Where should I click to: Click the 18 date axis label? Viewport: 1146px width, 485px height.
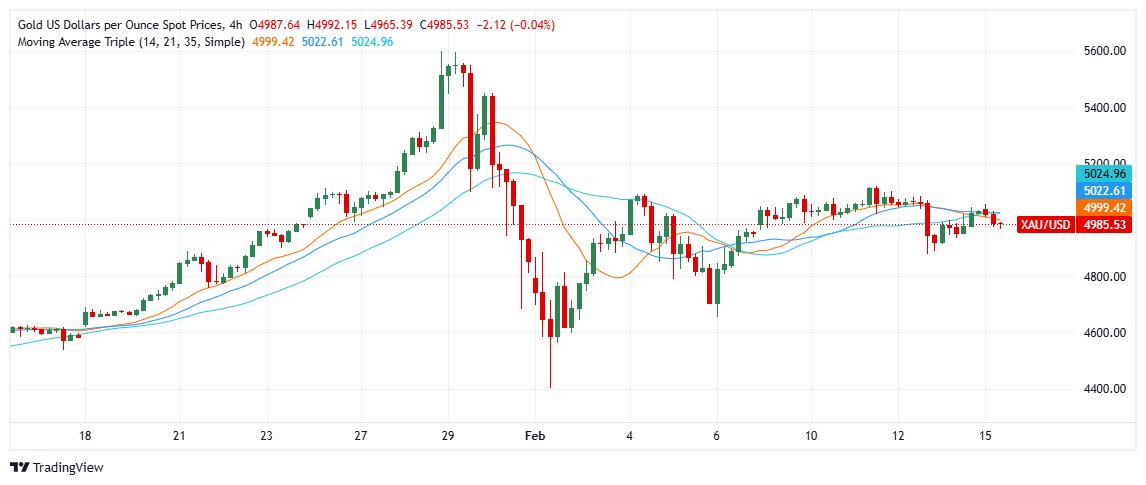(86, 436)
